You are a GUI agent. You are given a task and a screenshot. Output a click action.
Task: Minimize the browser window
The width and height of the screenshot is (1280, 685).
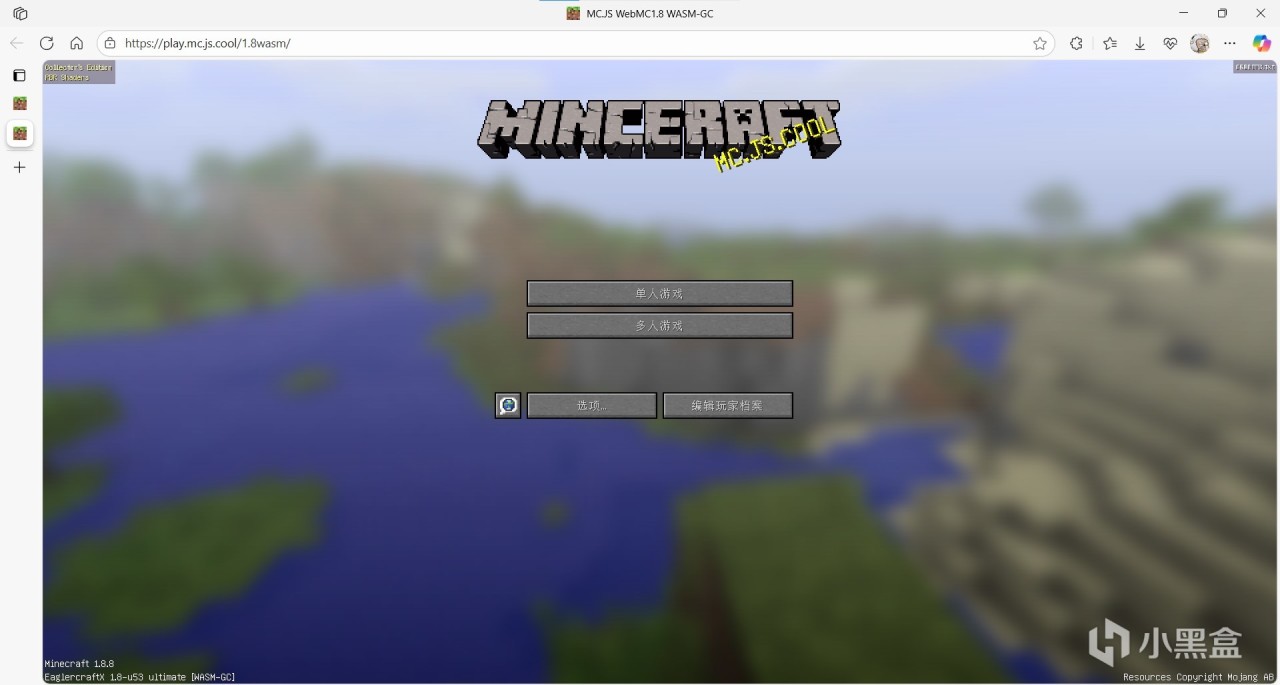click(1184, 13)
